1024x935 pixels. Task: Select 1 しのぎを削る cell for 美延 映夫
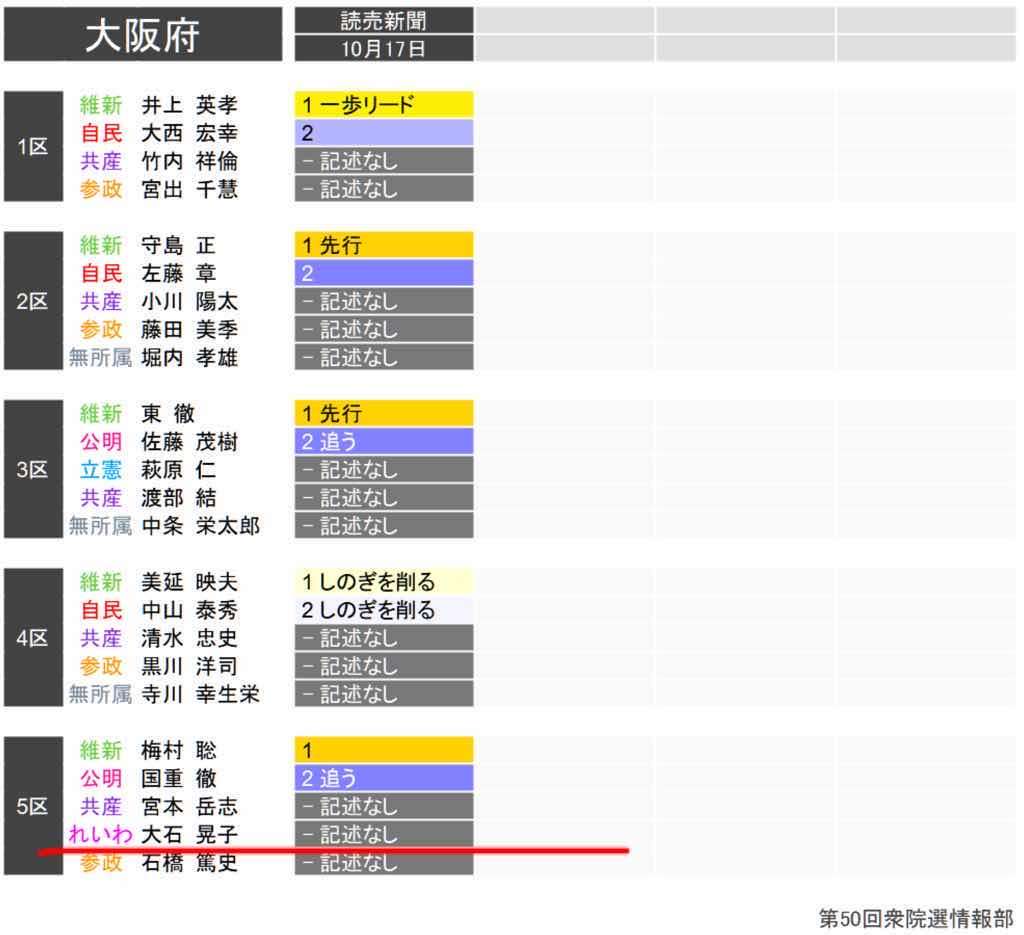[x=383, y=581]
